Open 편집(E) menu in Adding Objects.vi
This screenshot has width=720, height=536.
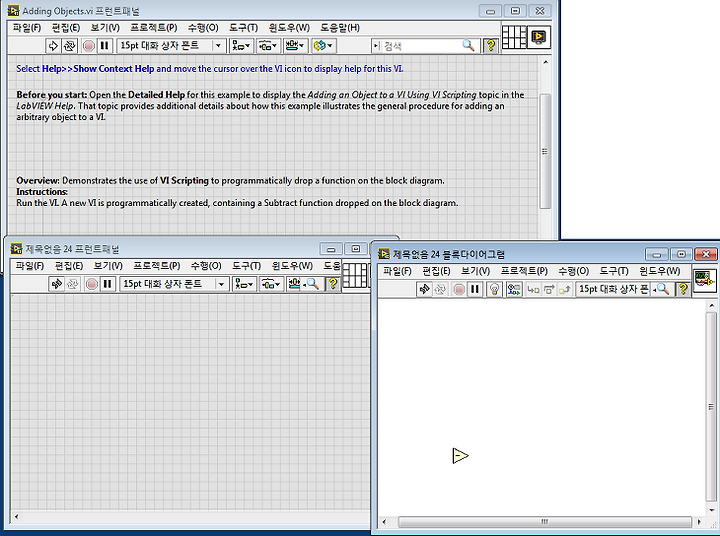point(66,28)
